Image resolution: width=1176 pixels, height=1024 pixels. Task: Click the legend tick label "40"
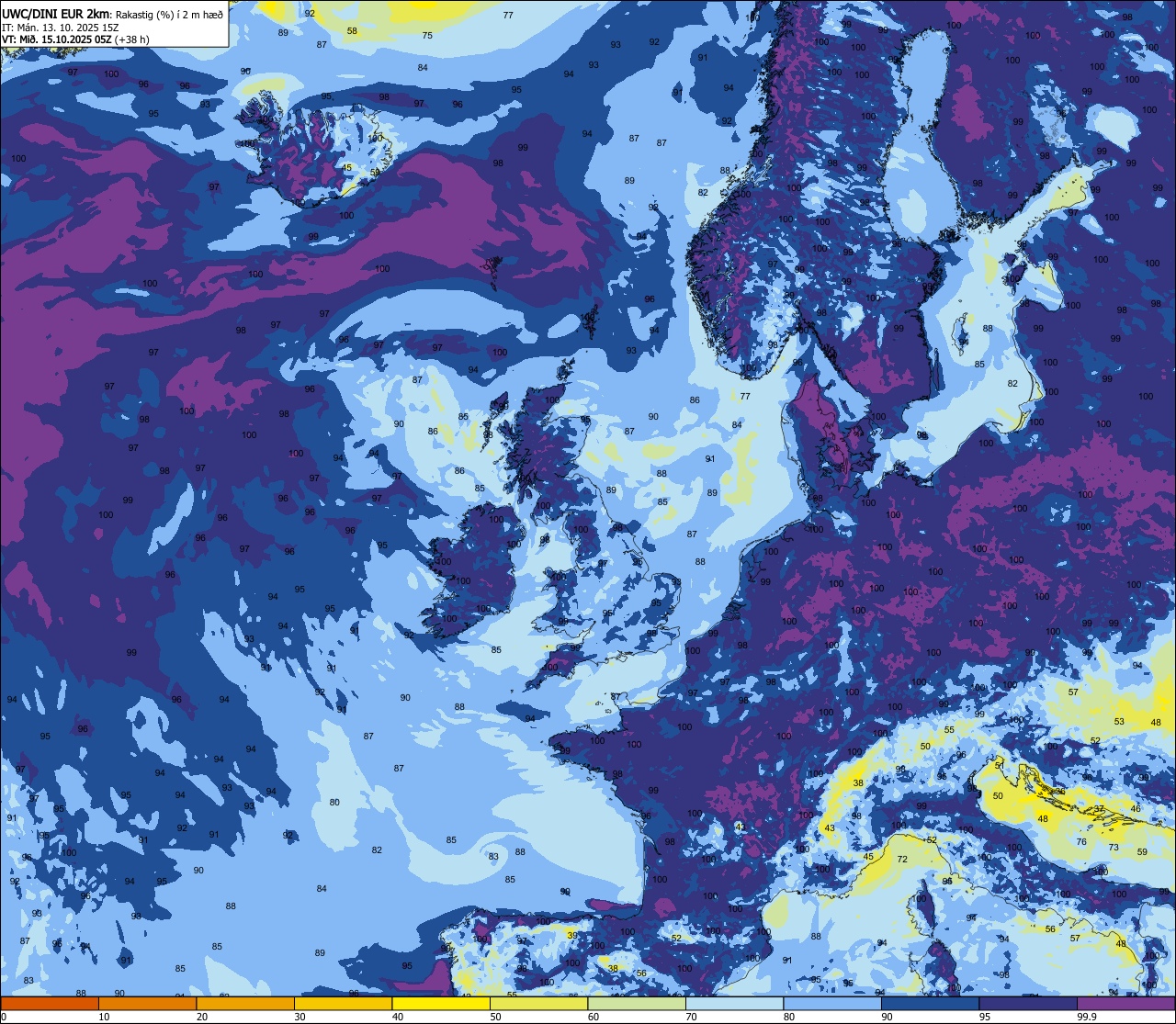(398, 1017)
